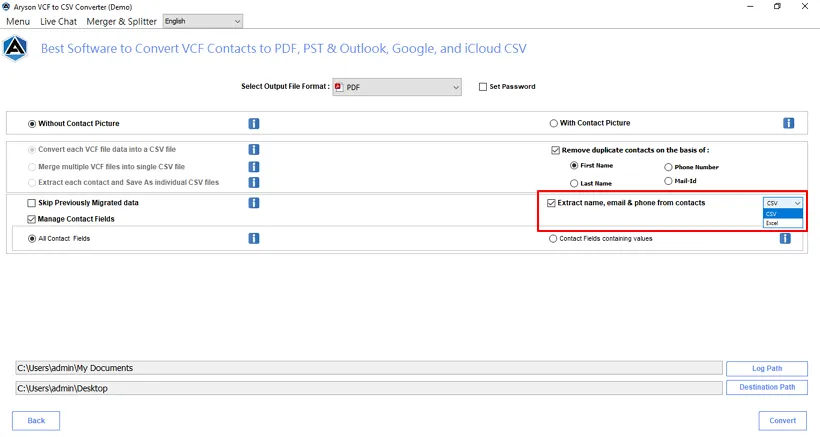Image resolution: width=820 pixels, height=437 pixels.
Task: Click the Desktop destination path field
Action: 369,388
